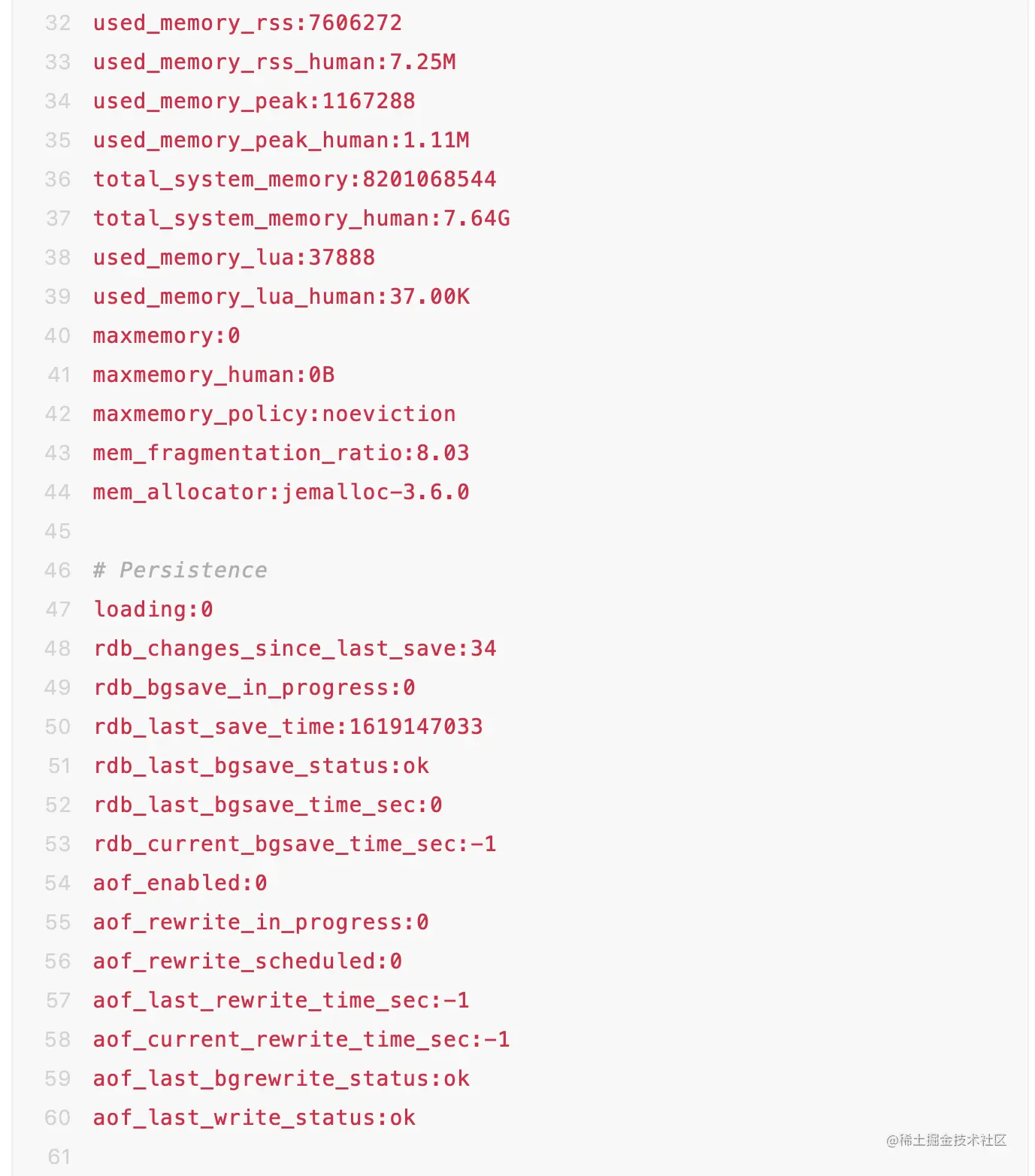Click the "# Persistence" comment heading
The image size is (1035, 1176).
coord(180,571)
